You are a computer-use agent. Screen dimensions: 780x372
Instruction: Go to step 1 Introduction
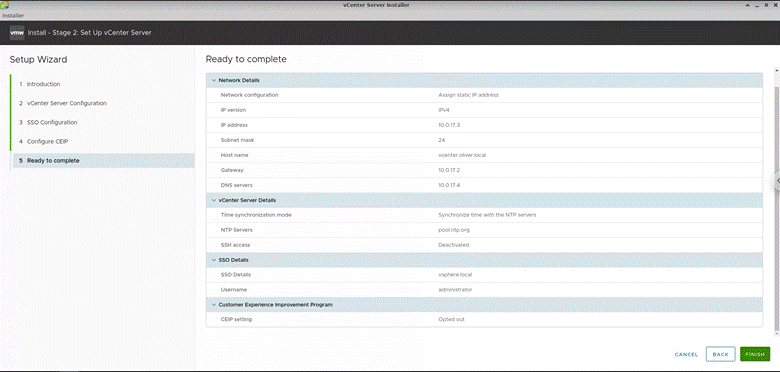(x=43, y=84)
